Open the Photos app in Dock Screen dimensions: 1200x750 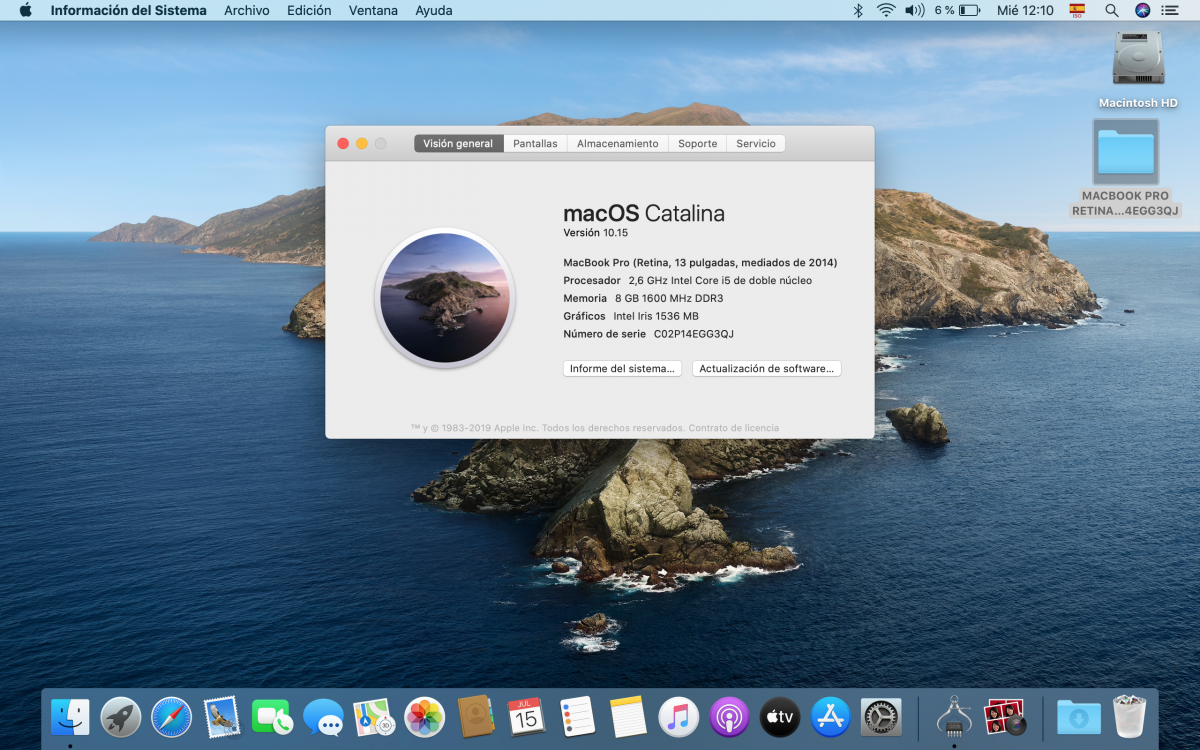pyautogui.click(x=424, y=717)
